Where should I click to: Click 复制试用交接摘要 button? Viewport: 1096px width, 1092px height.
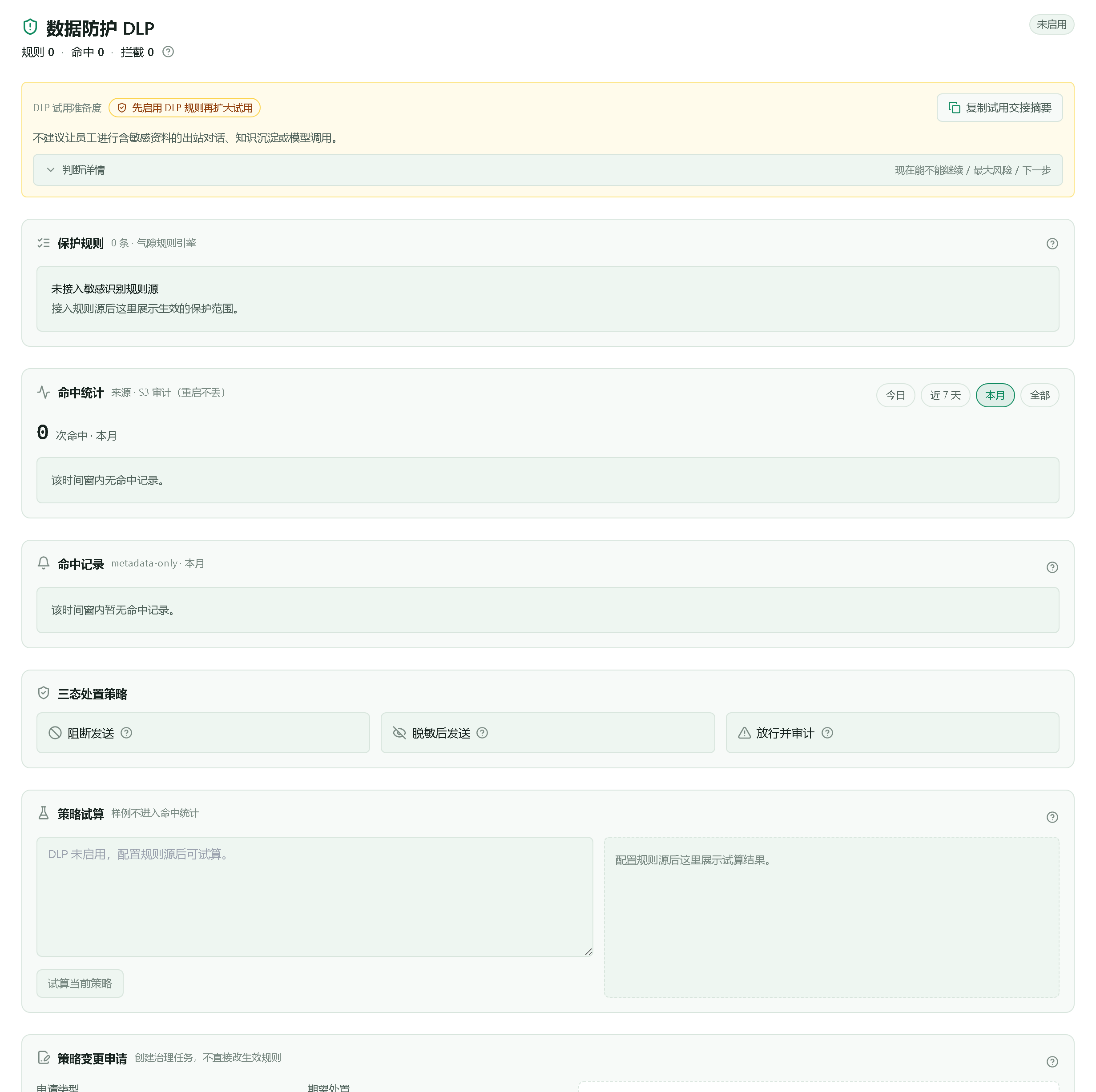click(999, 108)
